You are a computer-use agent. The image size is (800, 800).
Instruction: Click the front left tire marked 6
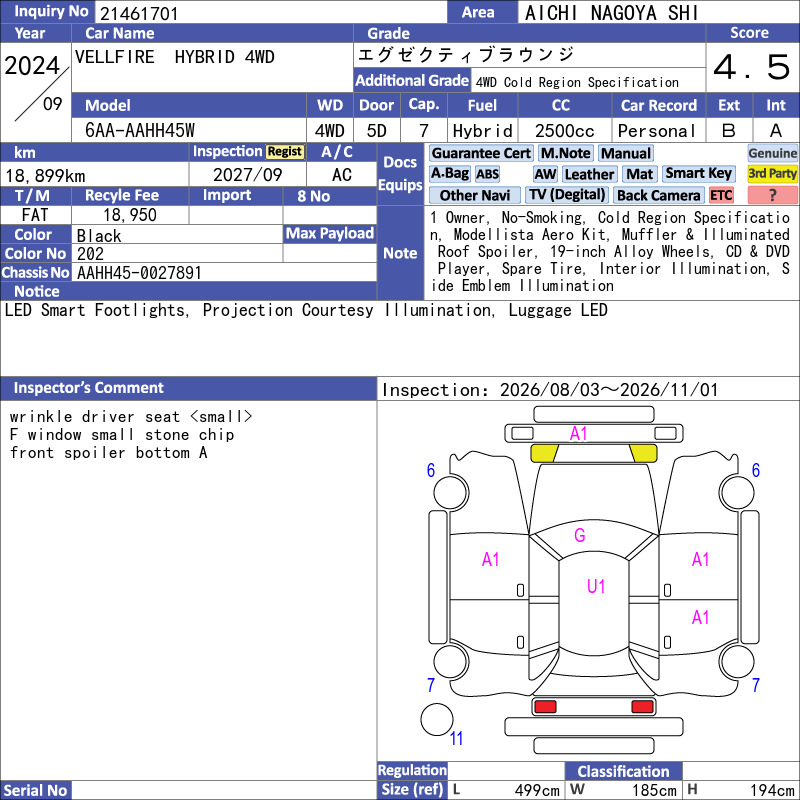(x=451, y=492)
